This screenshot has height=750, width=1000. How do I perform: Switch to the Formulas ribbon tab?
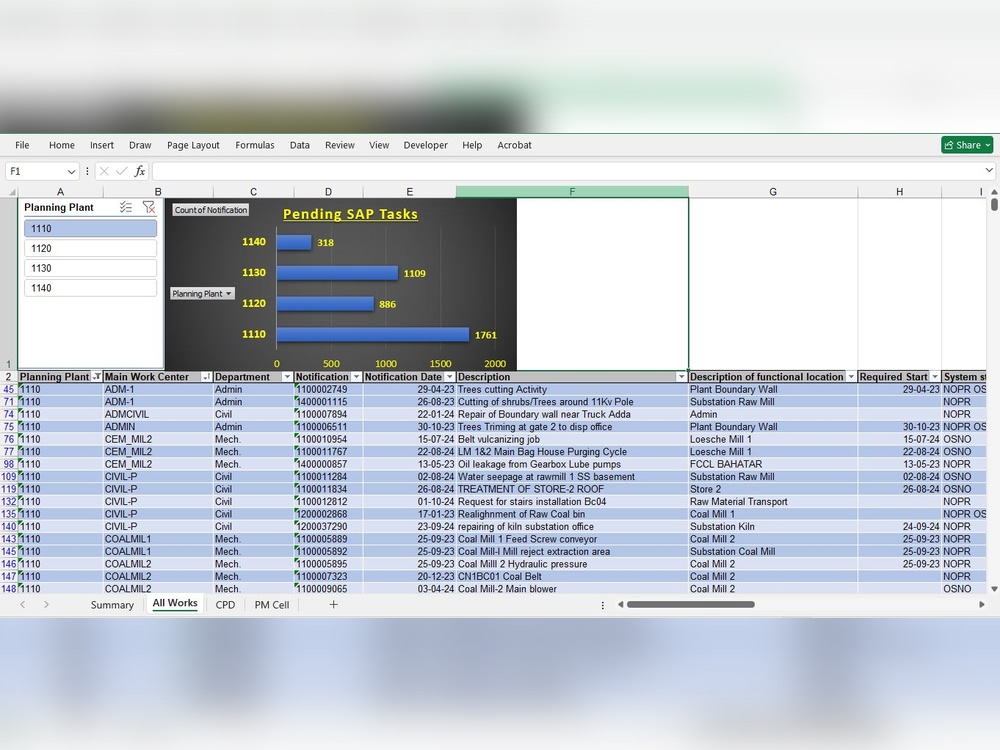pyautogui.click(x=255, y=145)
